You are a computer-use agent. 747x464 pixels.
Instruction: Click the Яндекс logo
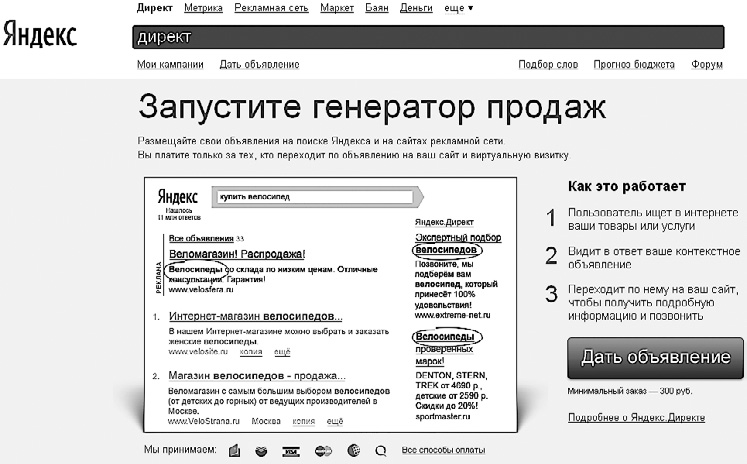[40, 35]
